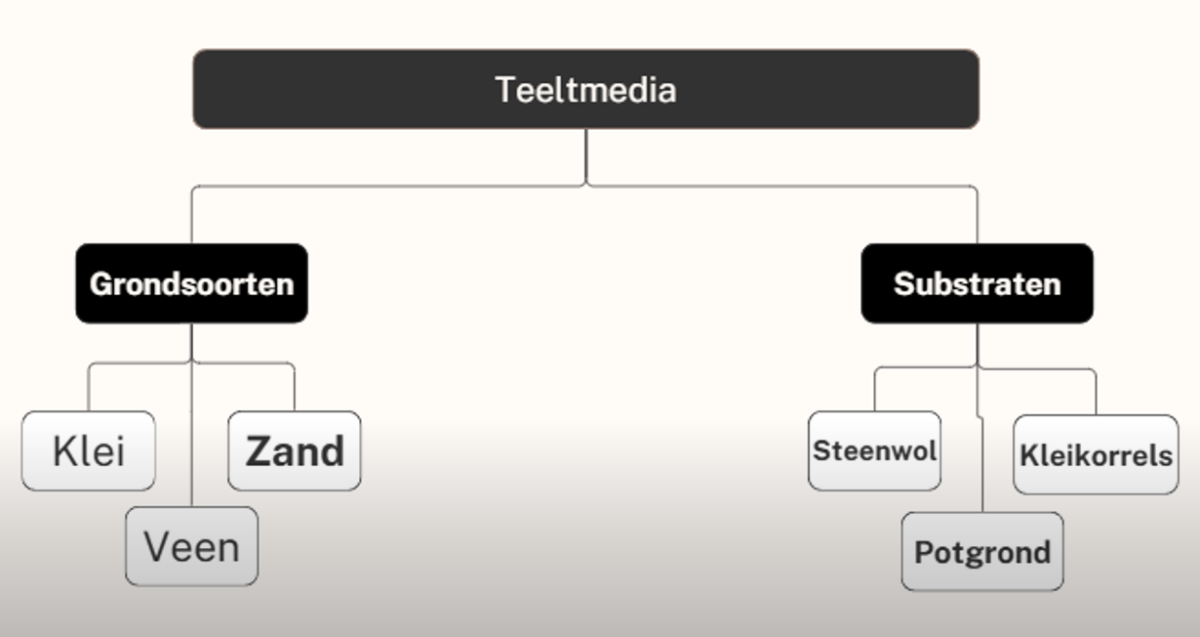This screenshot has height=637, width=1200.
Task: Select the horizontal branch line under Teeltmedia
Action: [400, 186]
